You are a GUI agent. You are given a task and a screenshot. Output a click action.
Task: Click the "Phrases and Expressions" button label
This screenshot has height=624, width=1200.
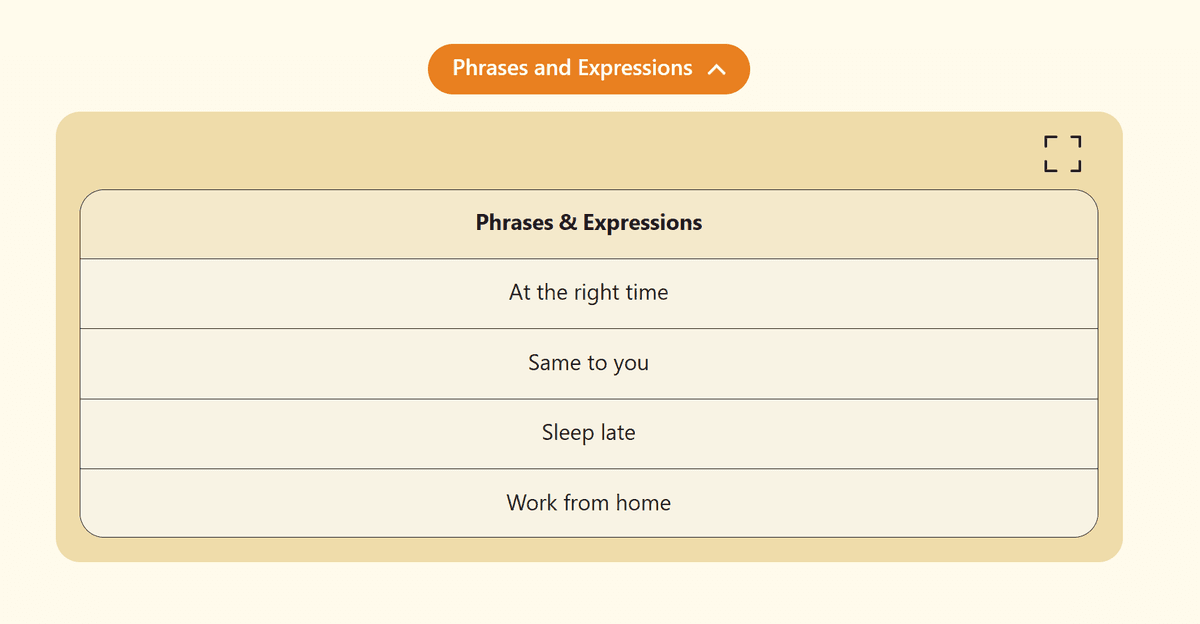[572, 68]
